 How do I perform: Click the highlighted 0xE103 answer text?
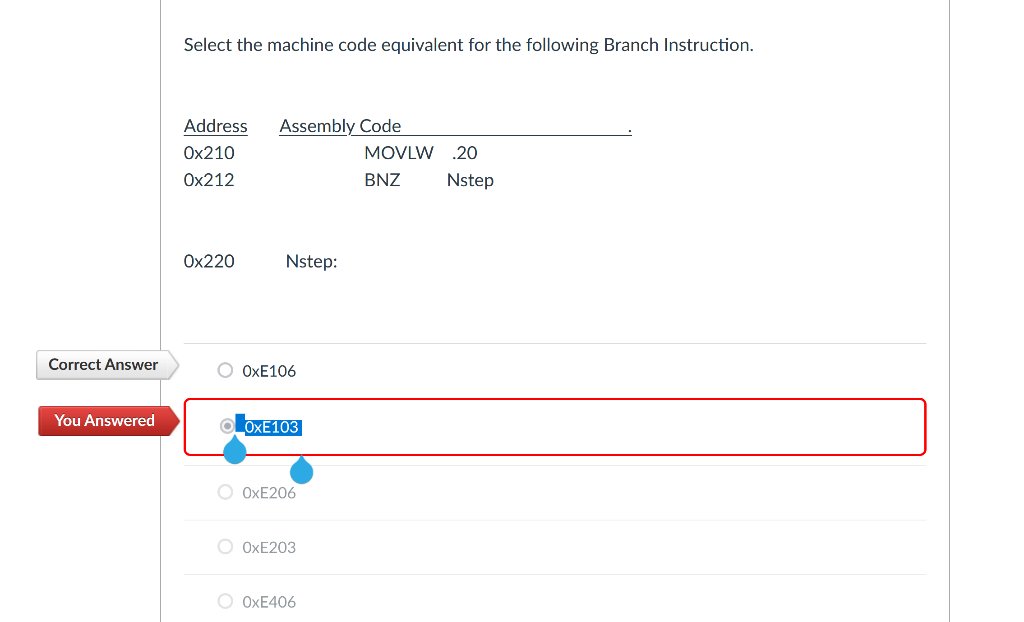pos(270,427)
